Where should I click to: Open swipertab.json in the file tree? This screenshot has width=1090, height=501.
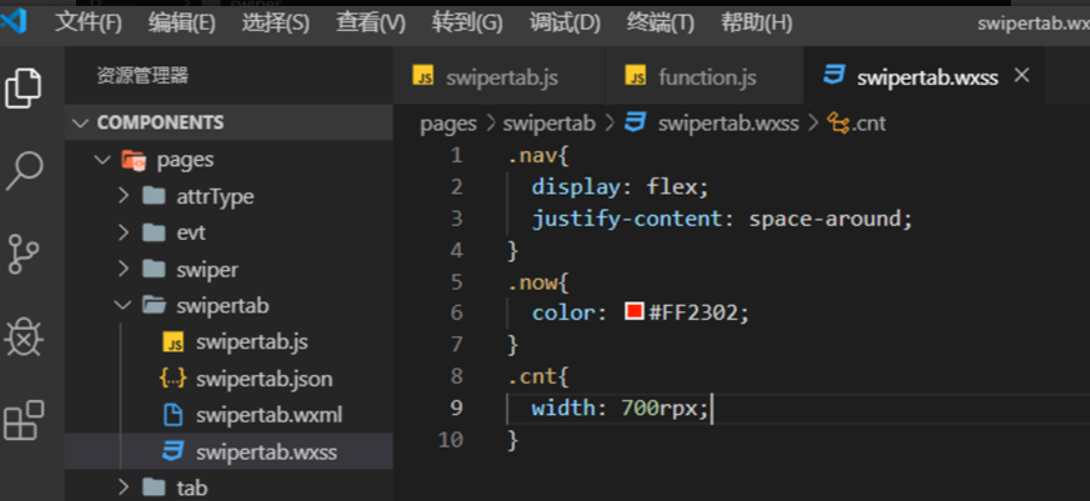click(x=264, y=379)
